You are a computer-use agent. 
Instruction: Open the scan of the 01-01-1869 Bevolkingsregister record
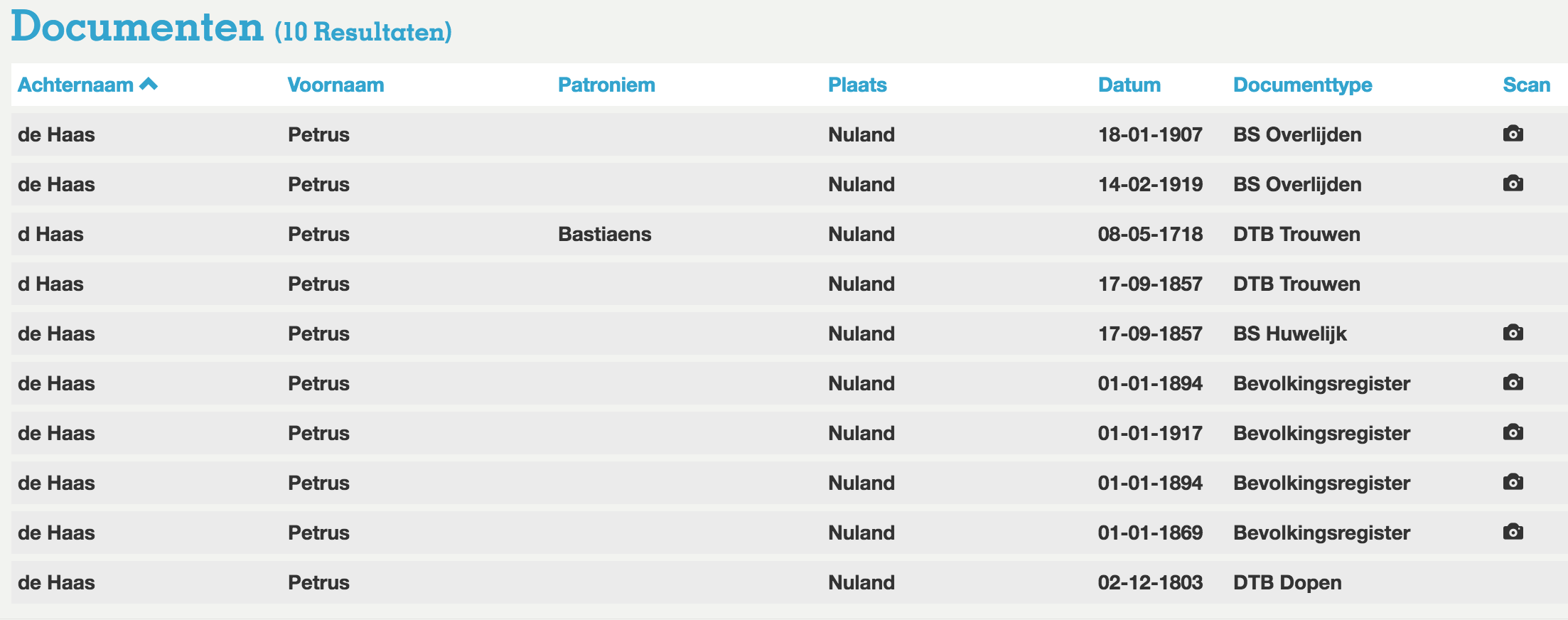tap(1513, 531)
